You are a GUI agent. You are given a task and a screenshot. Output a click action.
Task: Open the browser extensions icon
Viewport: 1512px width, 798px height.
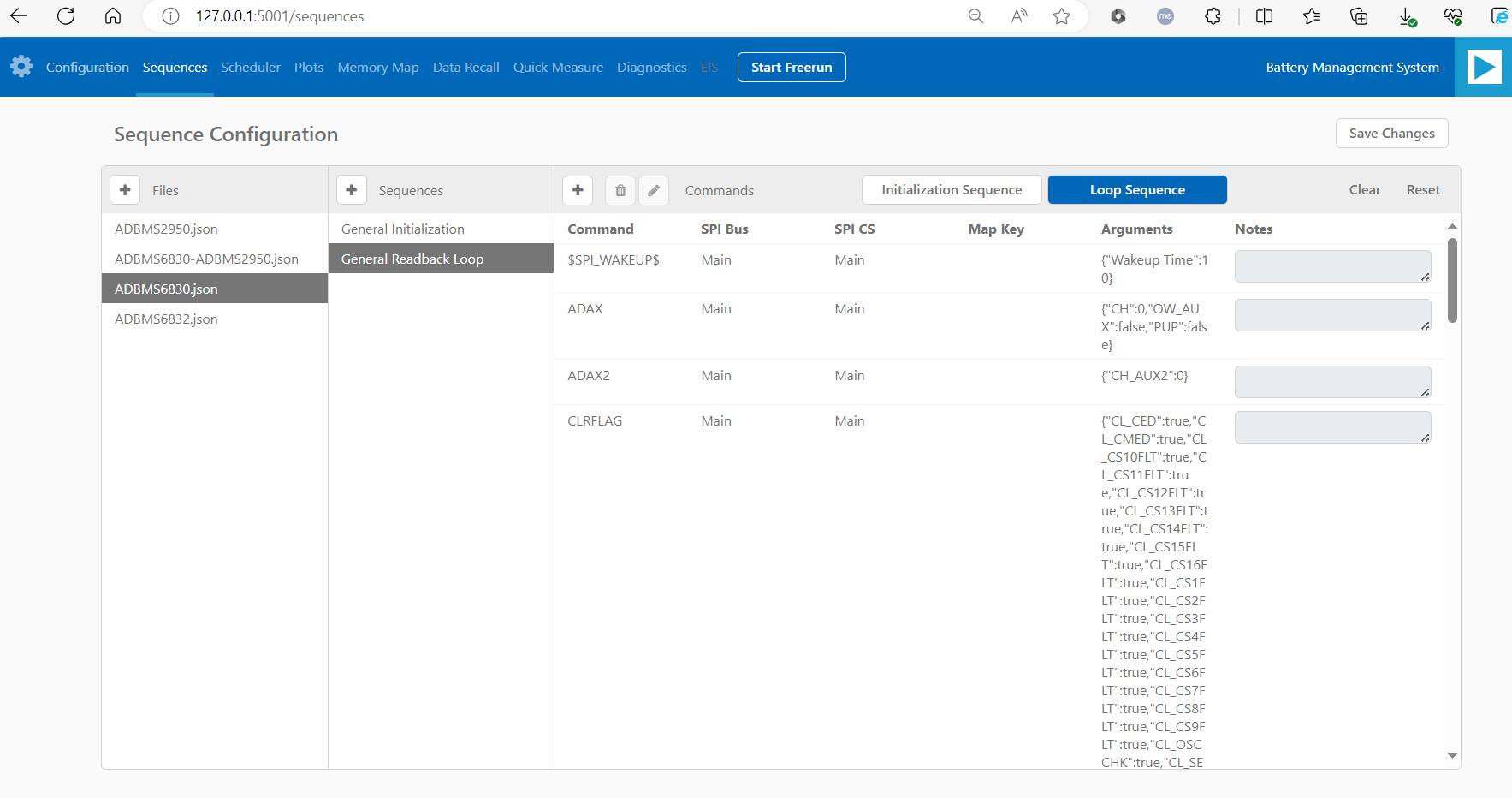pyautogui.click(x=1213, y=15)
